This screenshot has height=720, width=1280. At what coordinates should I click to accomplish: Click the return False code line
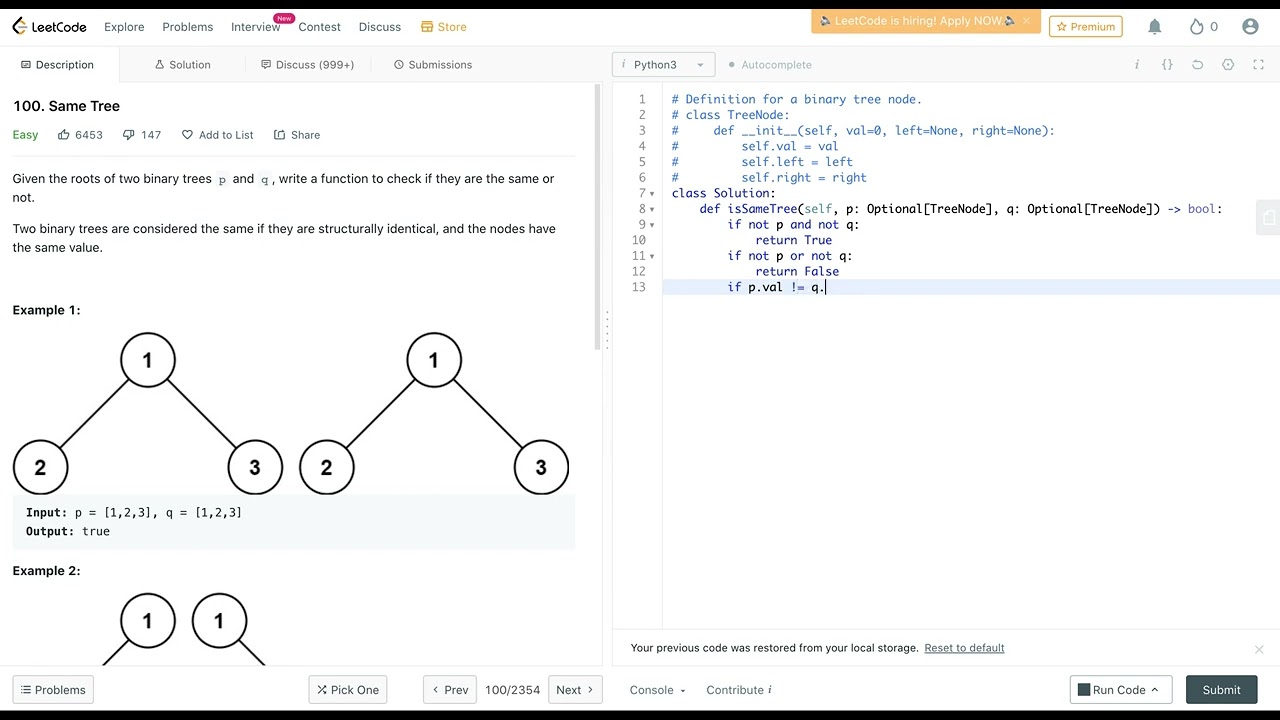[797, 272]
